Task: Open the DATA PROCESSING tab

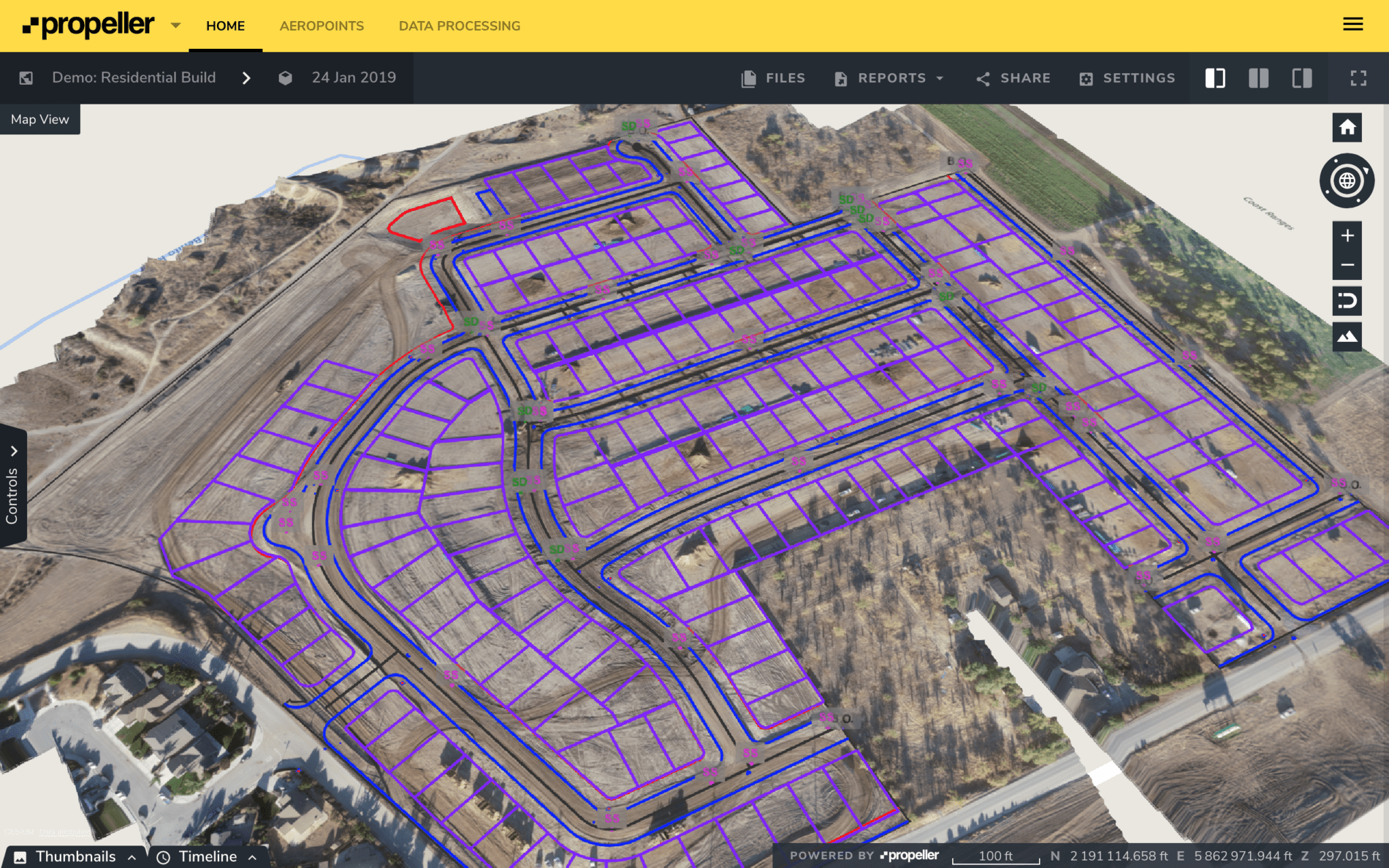Action: coord(460,26)
